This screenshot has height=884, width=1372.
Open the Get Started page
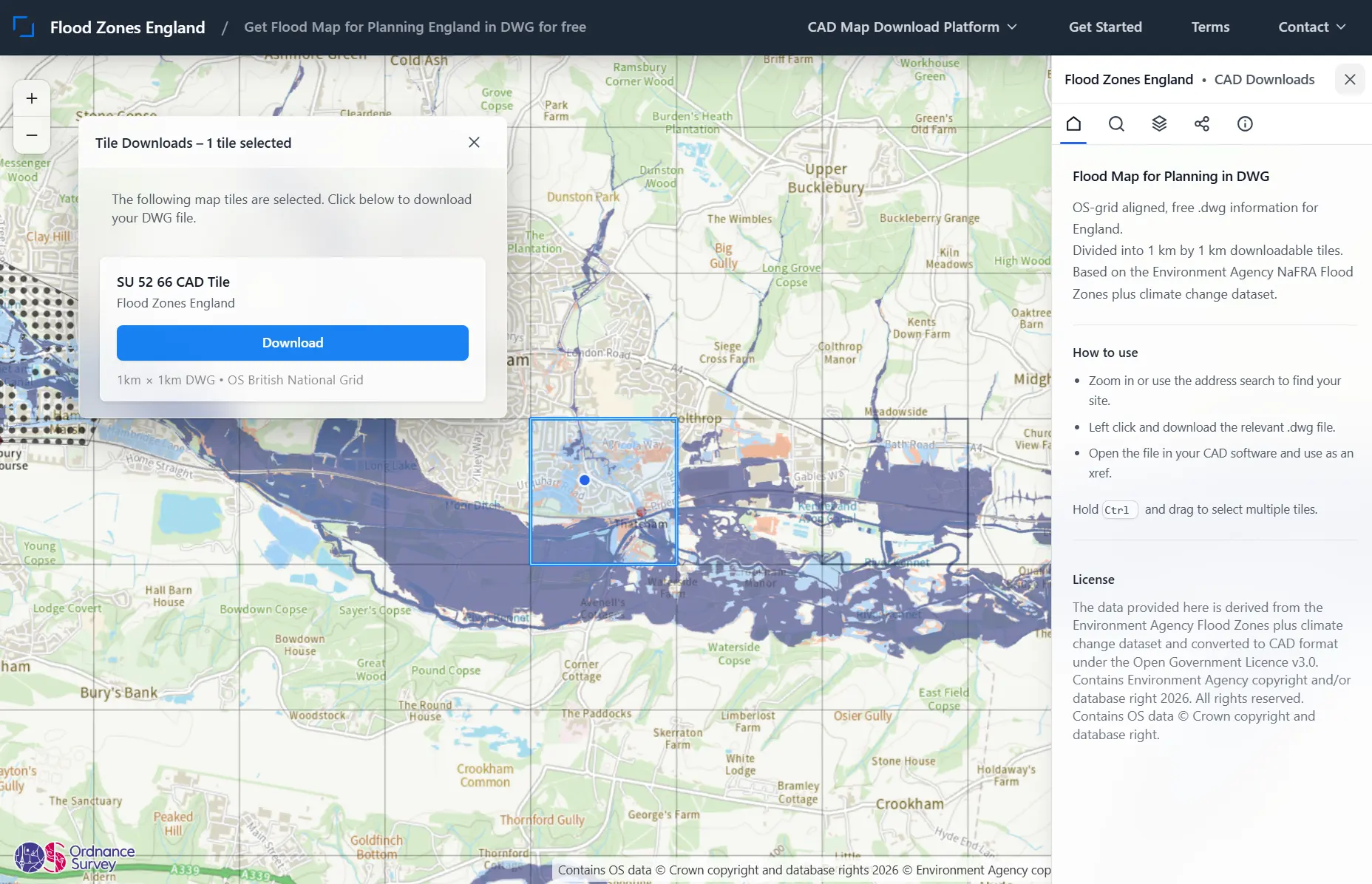point(1105,27)
